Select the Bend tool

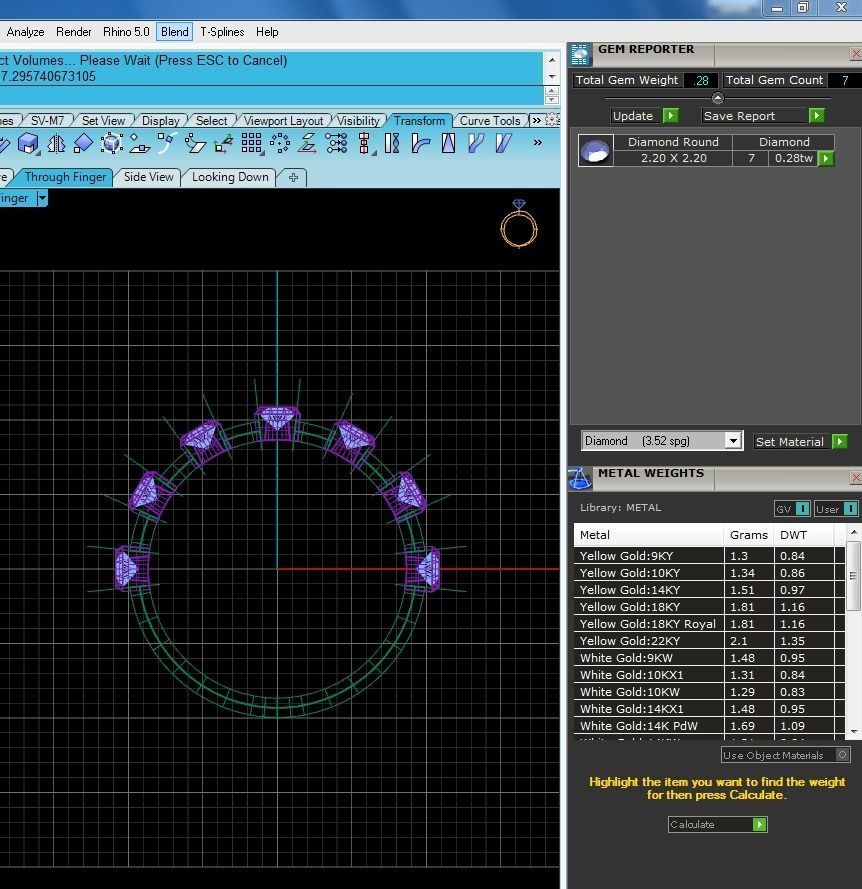tap(420, 143)
